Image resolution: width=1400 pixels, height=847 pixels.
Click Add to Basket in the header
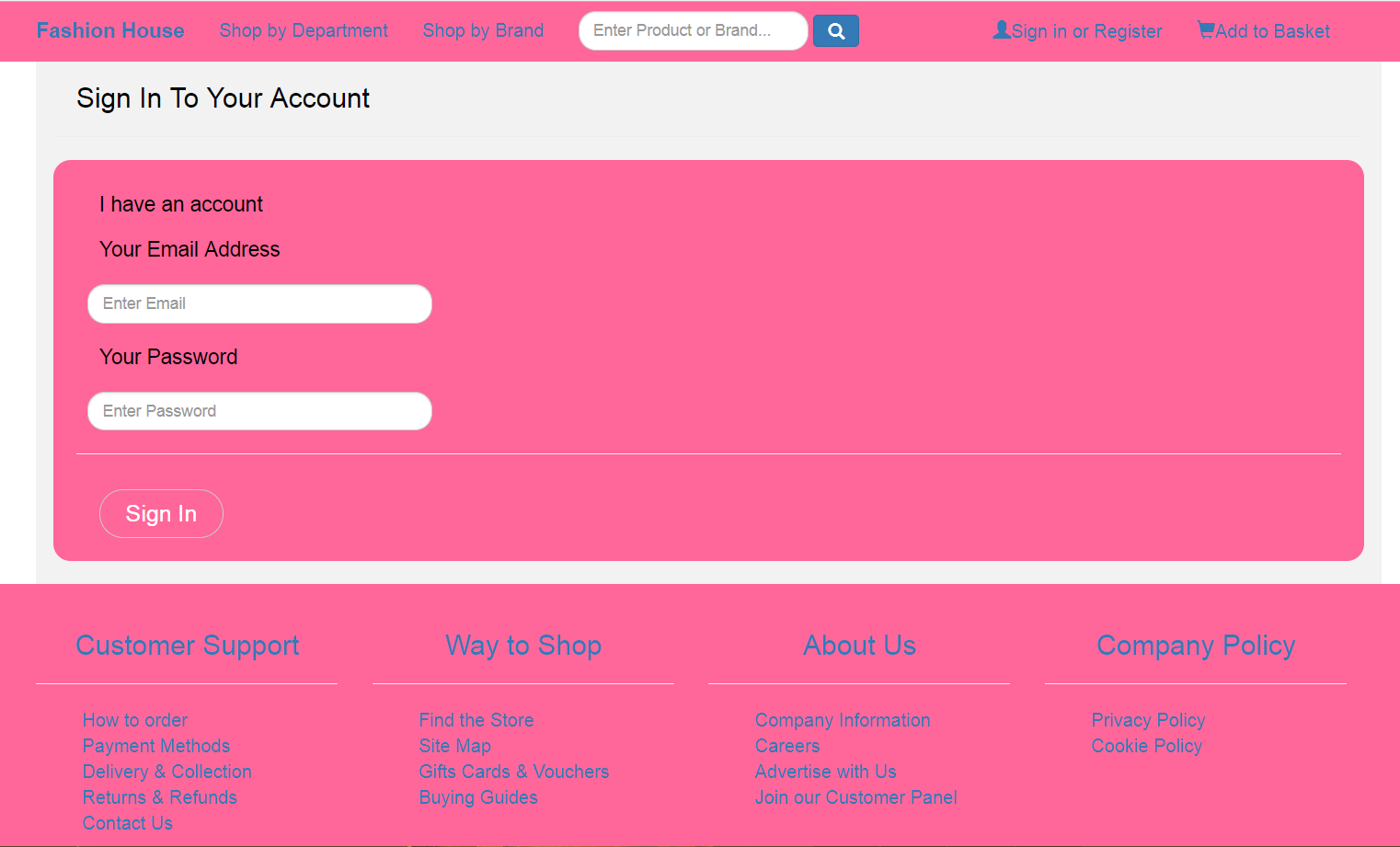click(x=1272, y=31)
